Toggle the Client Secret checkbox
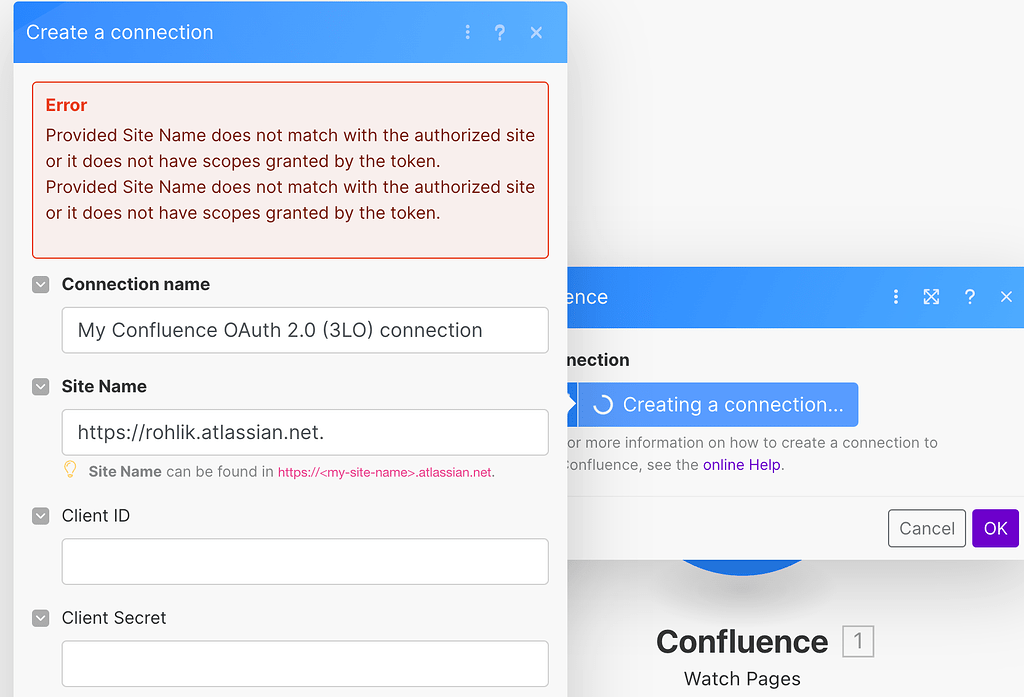The image size is (1024, 697). [40, 618]
